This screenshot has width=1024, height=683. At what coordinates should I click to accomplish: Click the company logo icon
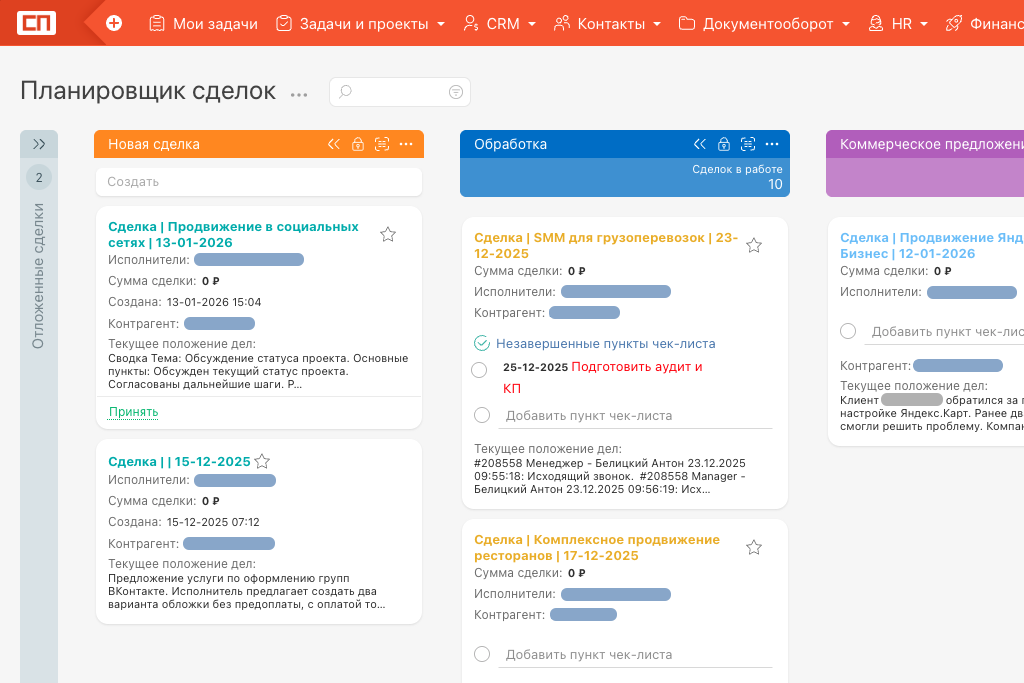click(37, 23)
